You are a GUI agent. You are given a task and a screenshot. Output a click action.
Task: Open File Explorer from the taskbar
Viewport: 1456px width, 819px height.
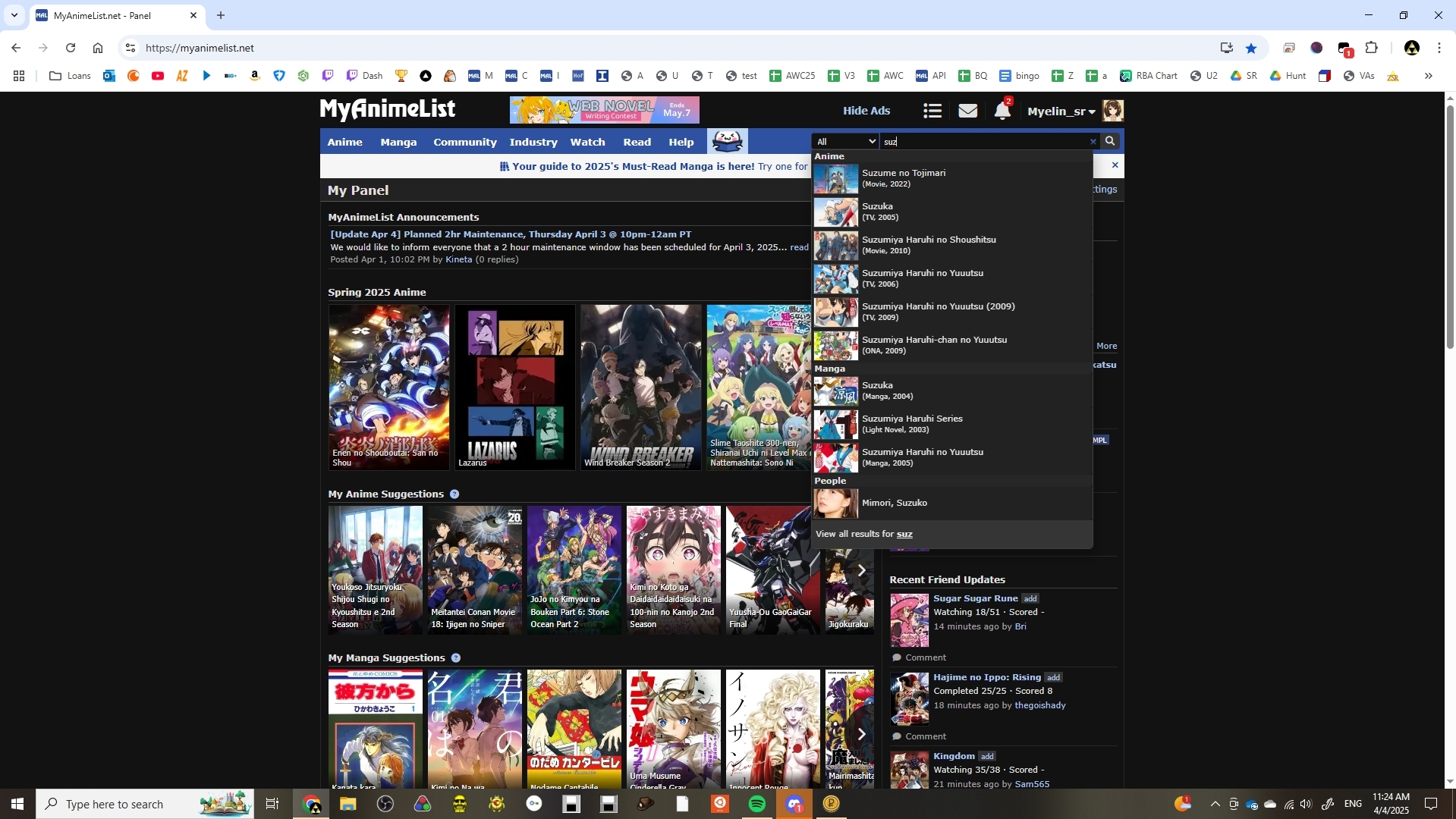(x=348, y=804)
